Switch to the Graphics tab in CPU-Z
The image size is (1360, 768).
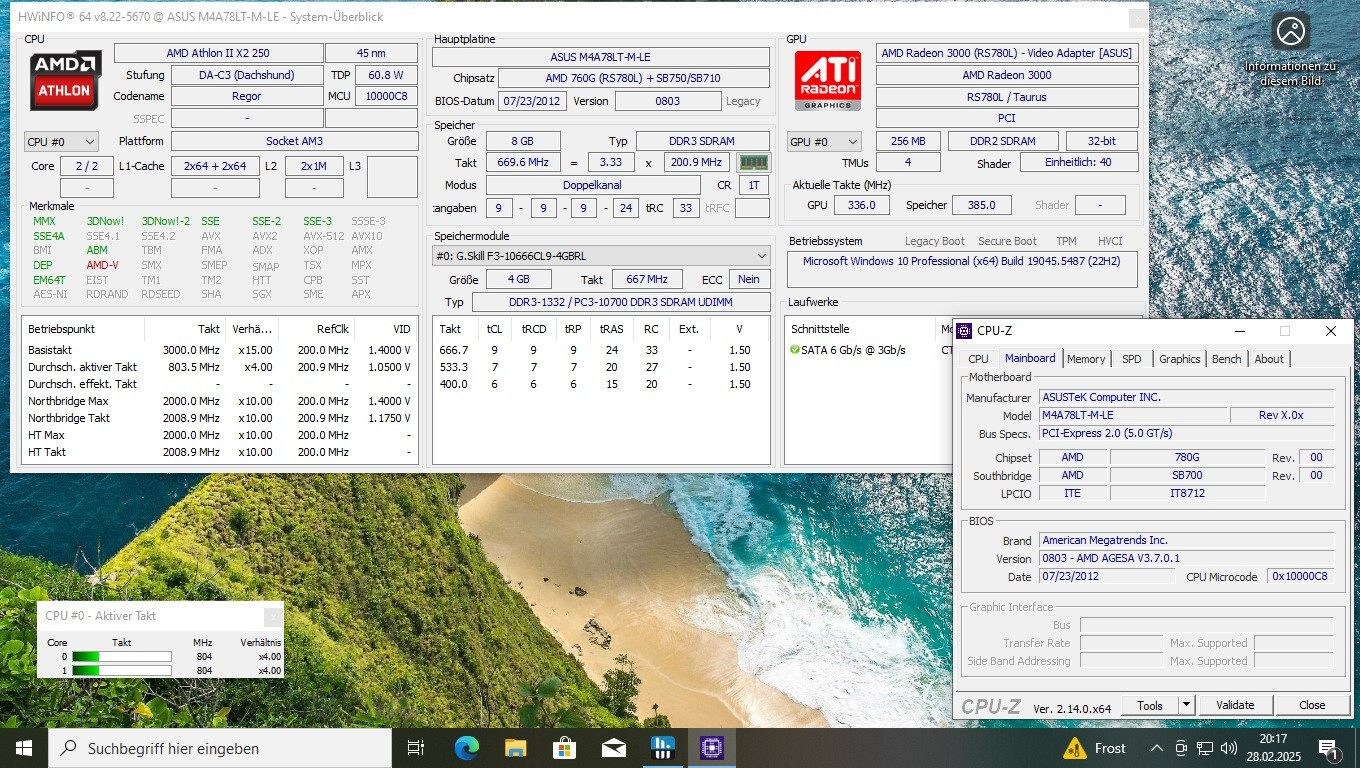1179,359
